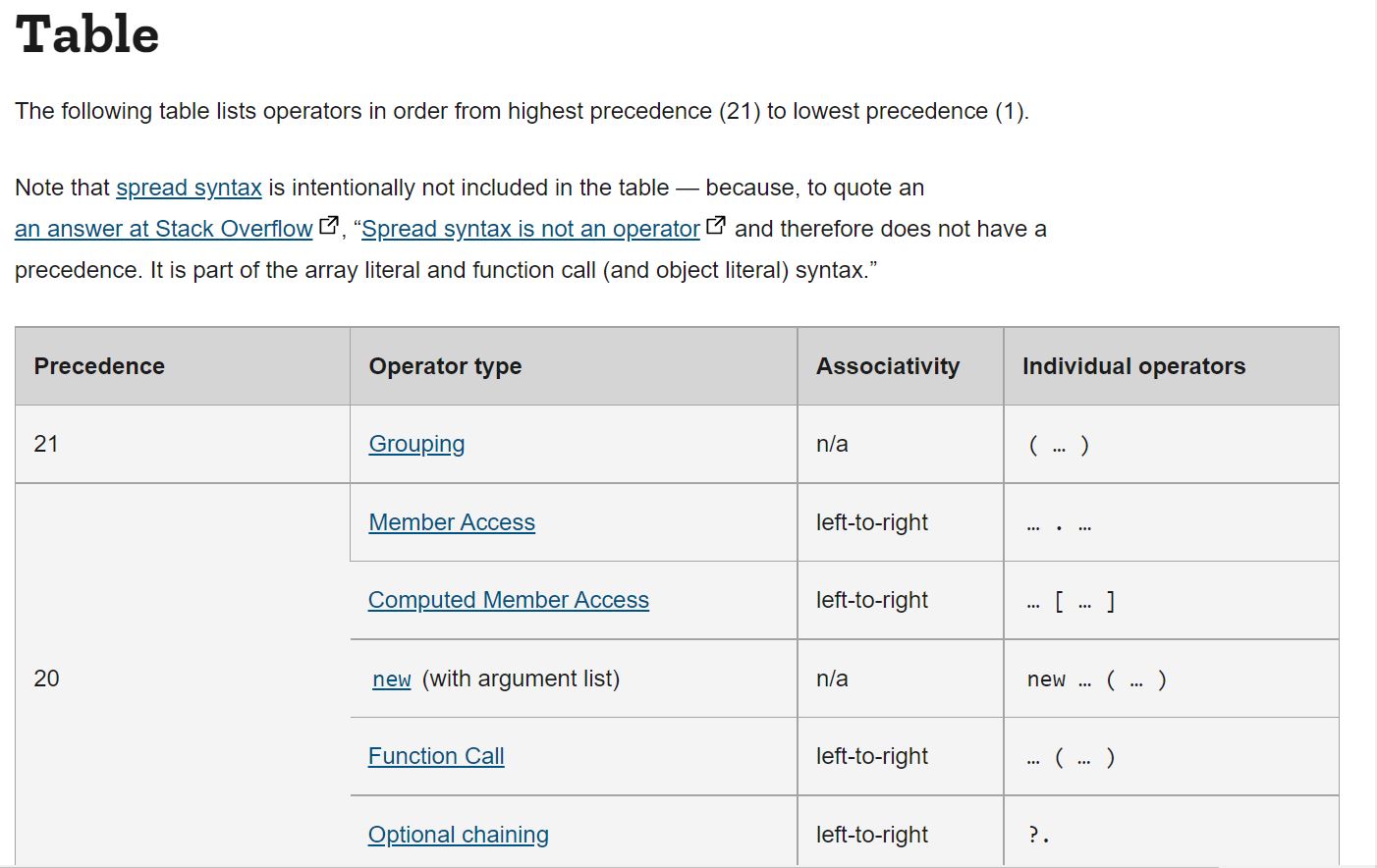This screenshot has height=868, width=1377.
Task: Click external link icon after Stack Overflow link
Action: (329, 227)
